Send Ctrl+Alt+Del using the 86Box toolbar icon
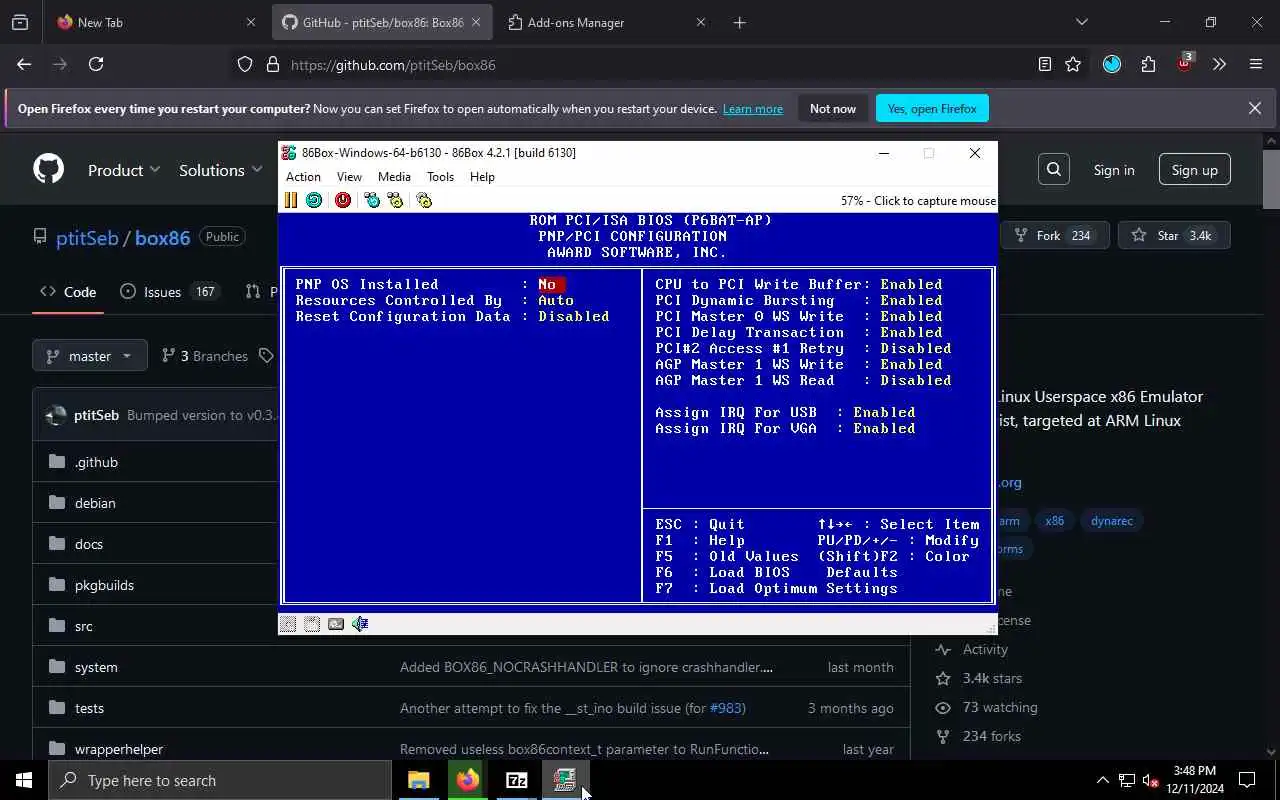This screenshot has height=800, width=1280. (372, 200)
